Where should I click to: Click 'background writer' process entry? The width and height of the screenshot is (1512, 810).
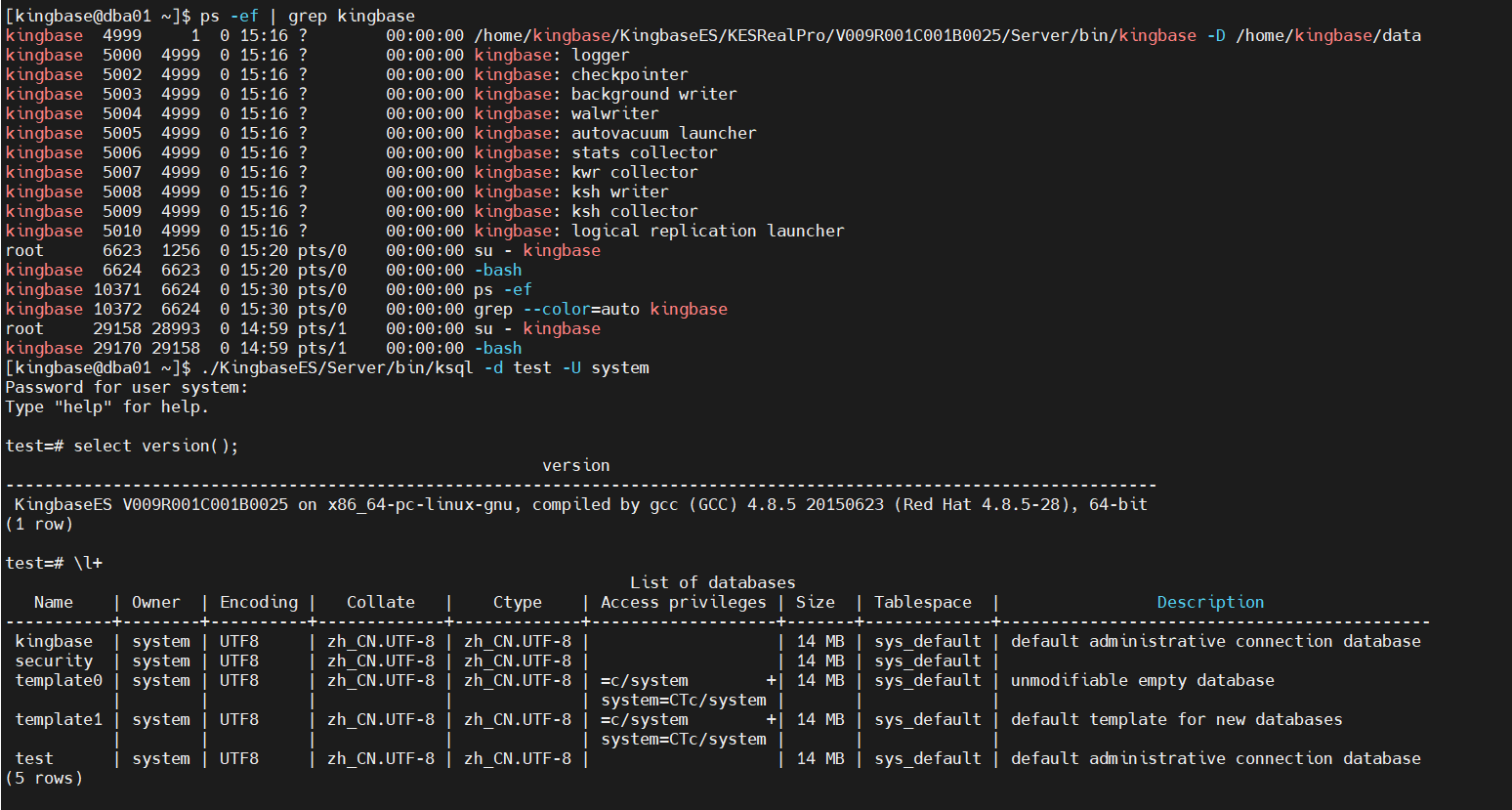(x=654, y=94)
